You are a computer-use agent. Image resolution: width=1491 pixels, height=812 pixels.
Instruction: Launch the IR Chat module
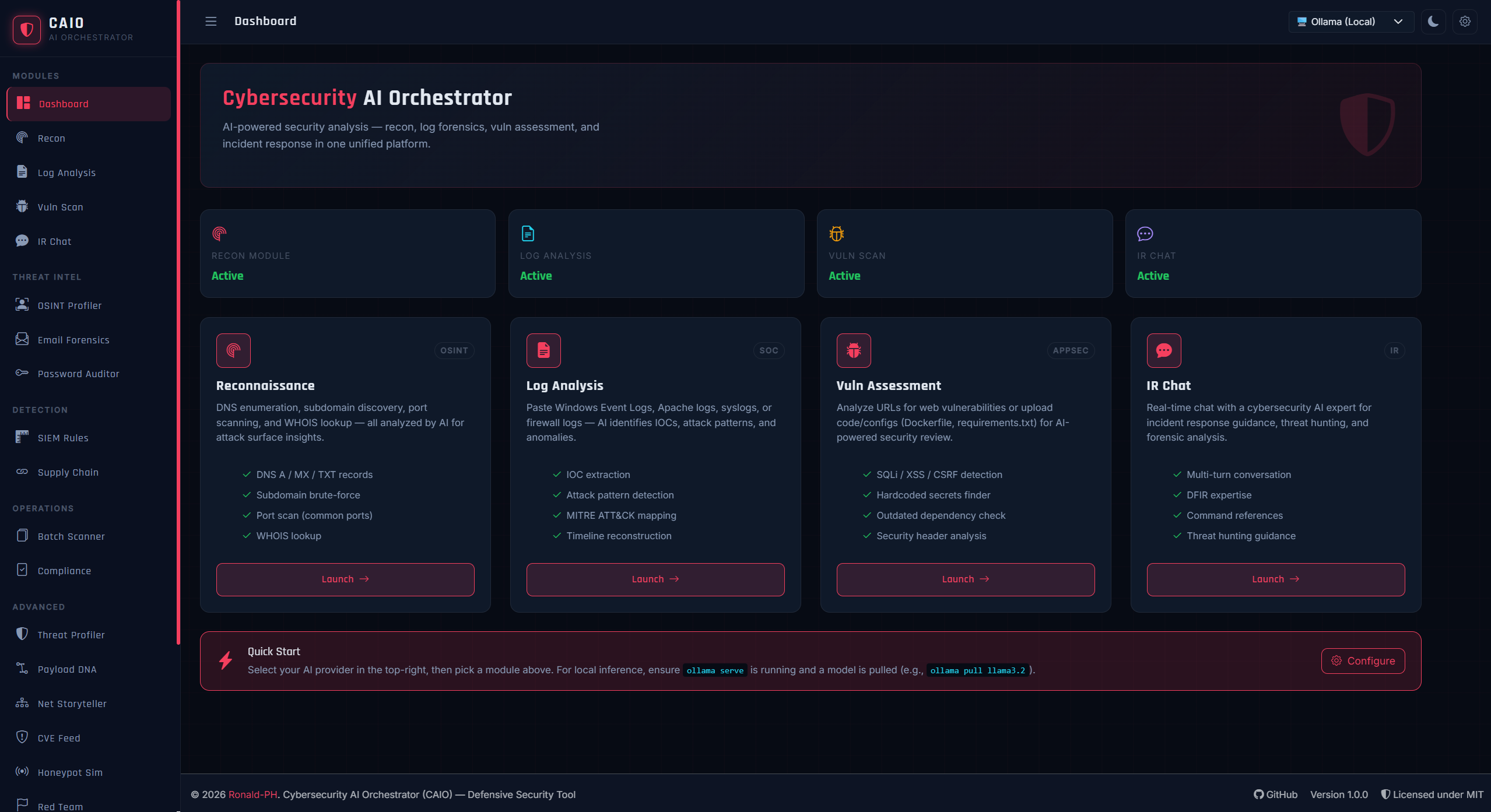[x=1276, y=579]
